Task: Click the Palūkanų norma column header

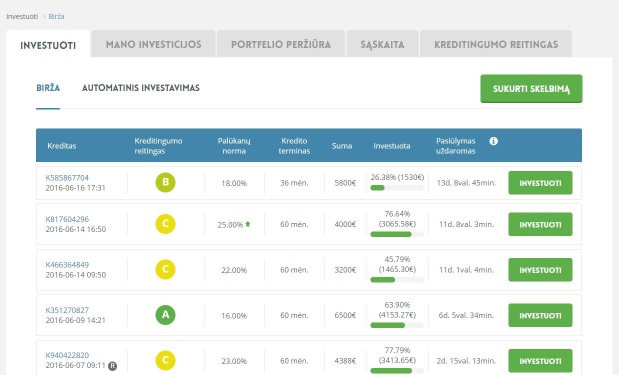Action: coord(234,146)
